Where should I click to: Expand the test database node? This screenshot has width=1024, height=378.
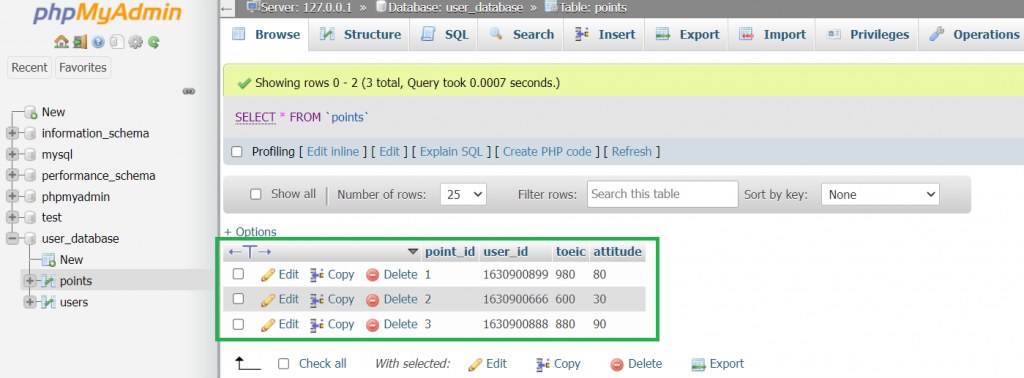click(12, 217)
